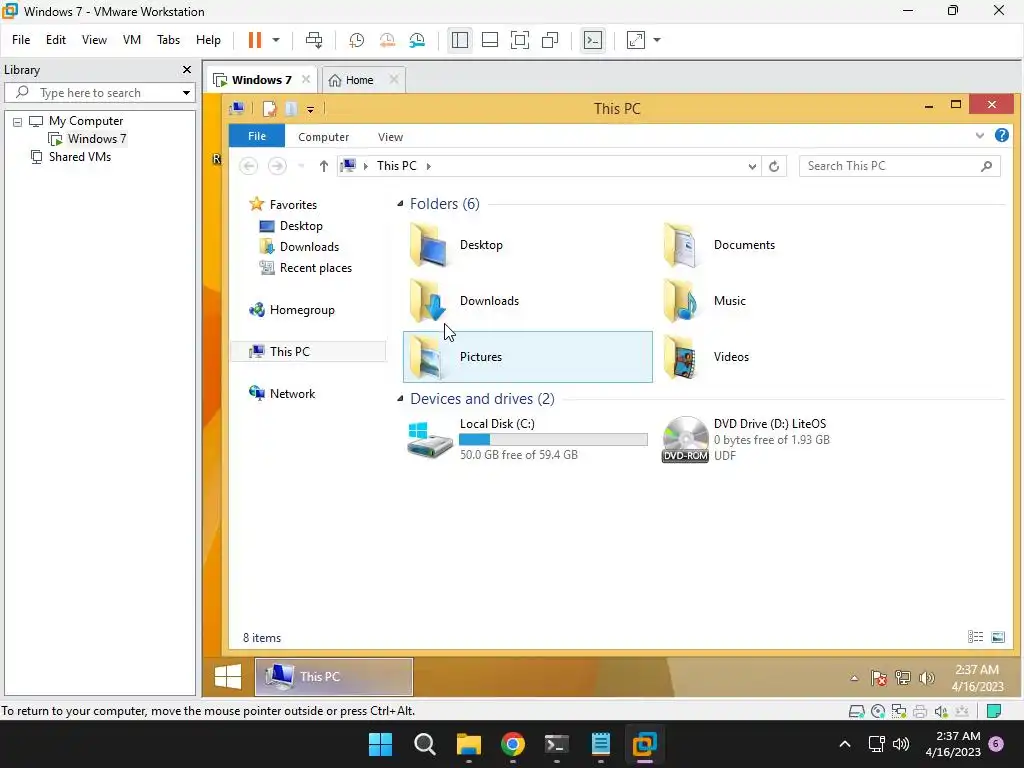The height and width of the screenshot is (768, 1024).
Task: Open the Explorer File ribbon tab
Action: pyautogui.click(x=257, y=136)
